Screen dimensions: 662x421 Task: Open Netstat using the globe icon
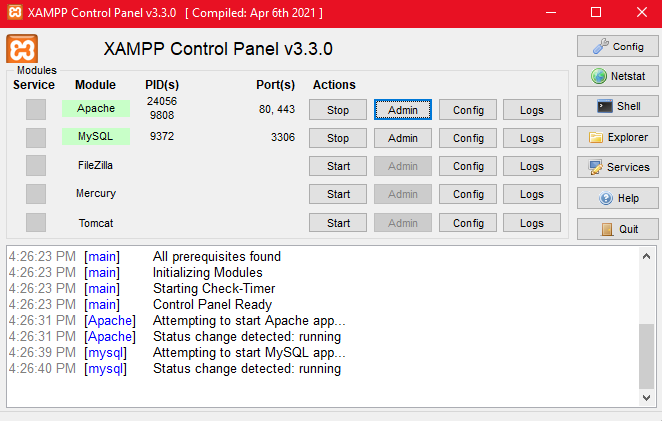point(618,76)
